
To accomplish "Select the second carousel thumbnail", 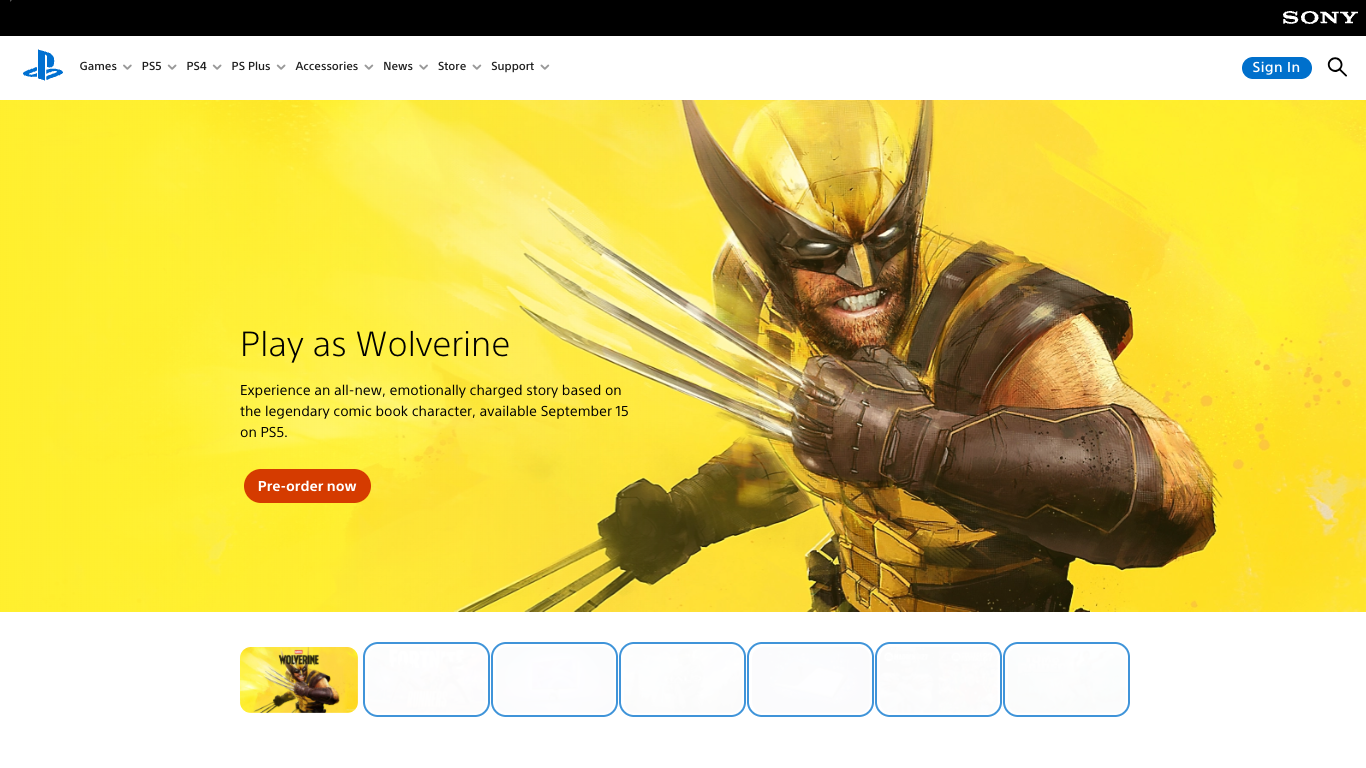I will coord(426,680).
